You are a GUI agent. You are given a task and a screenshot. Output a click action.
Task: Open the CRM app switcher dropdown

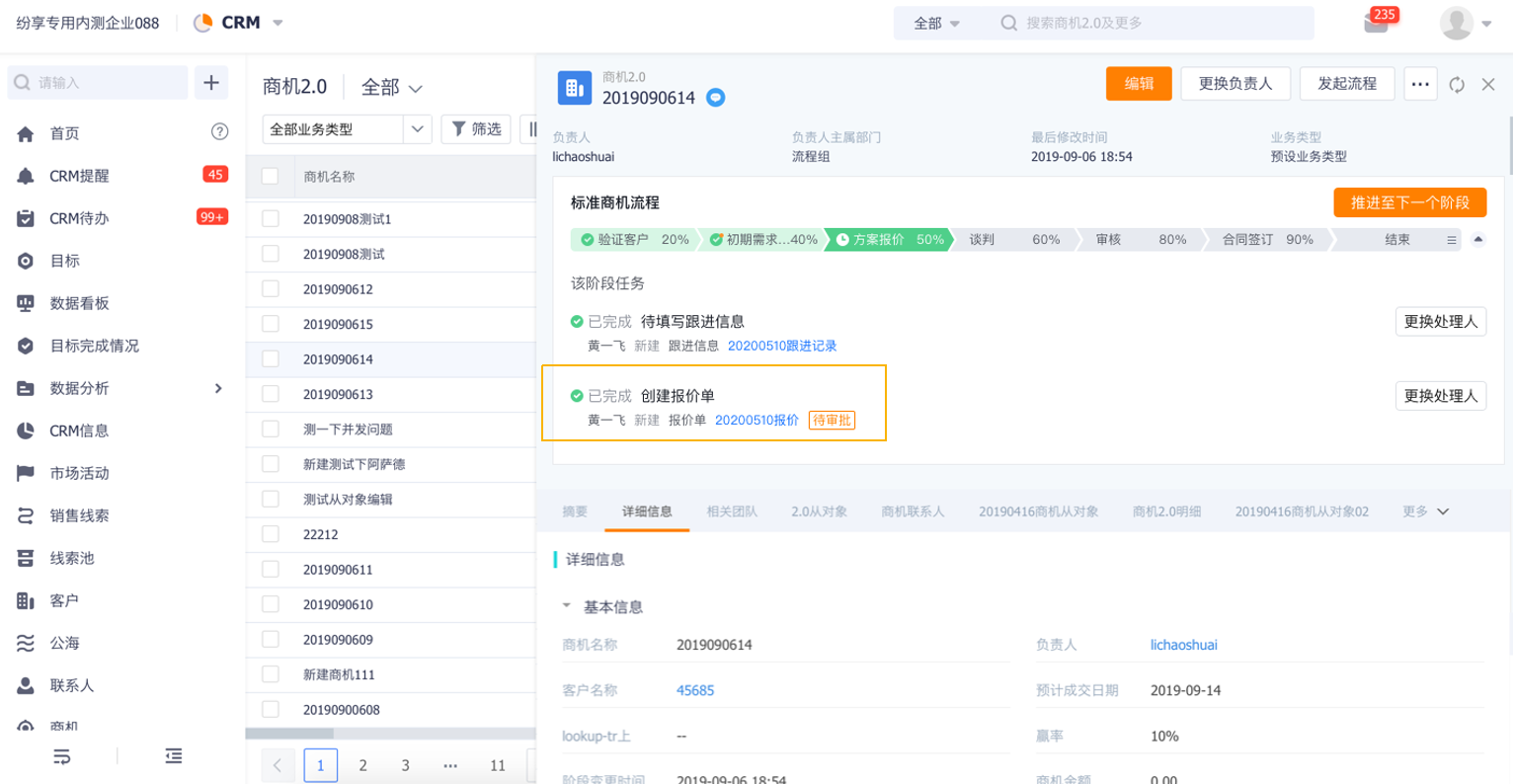coord(278,23)
